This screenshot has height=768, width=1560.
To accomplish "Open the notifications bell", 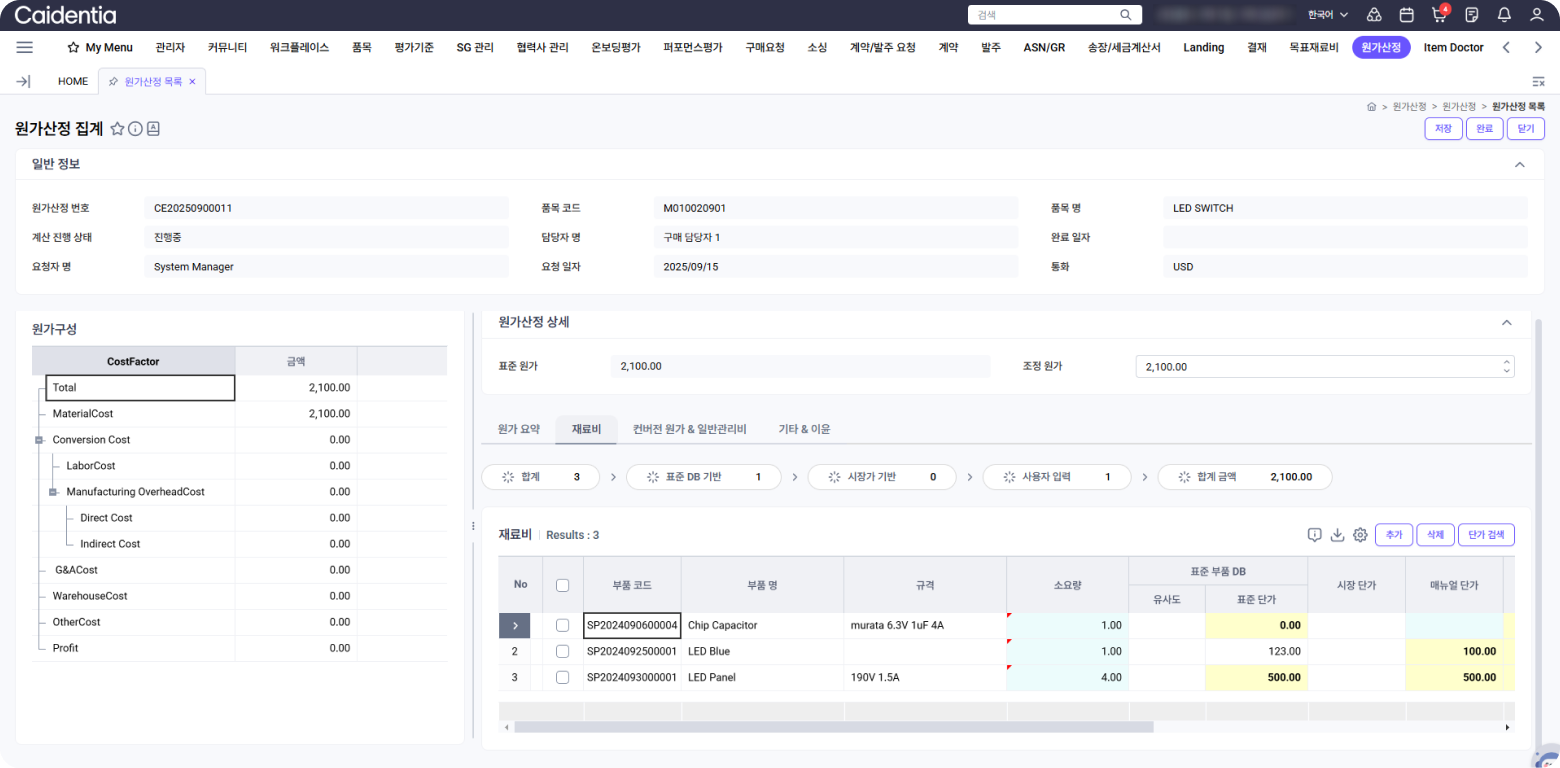I will (x=1504, y=15).
